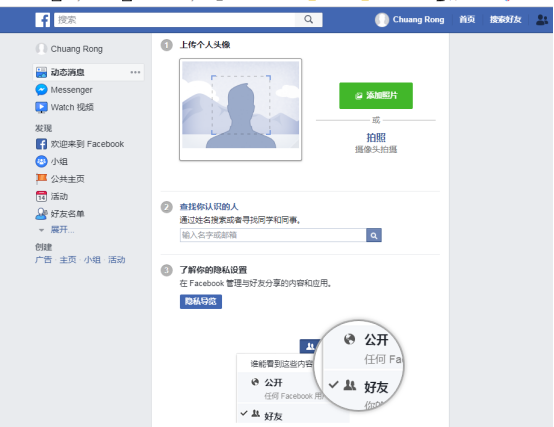Click the magnifier icon in top search bar
554x427 pixels.
[308, 19]
